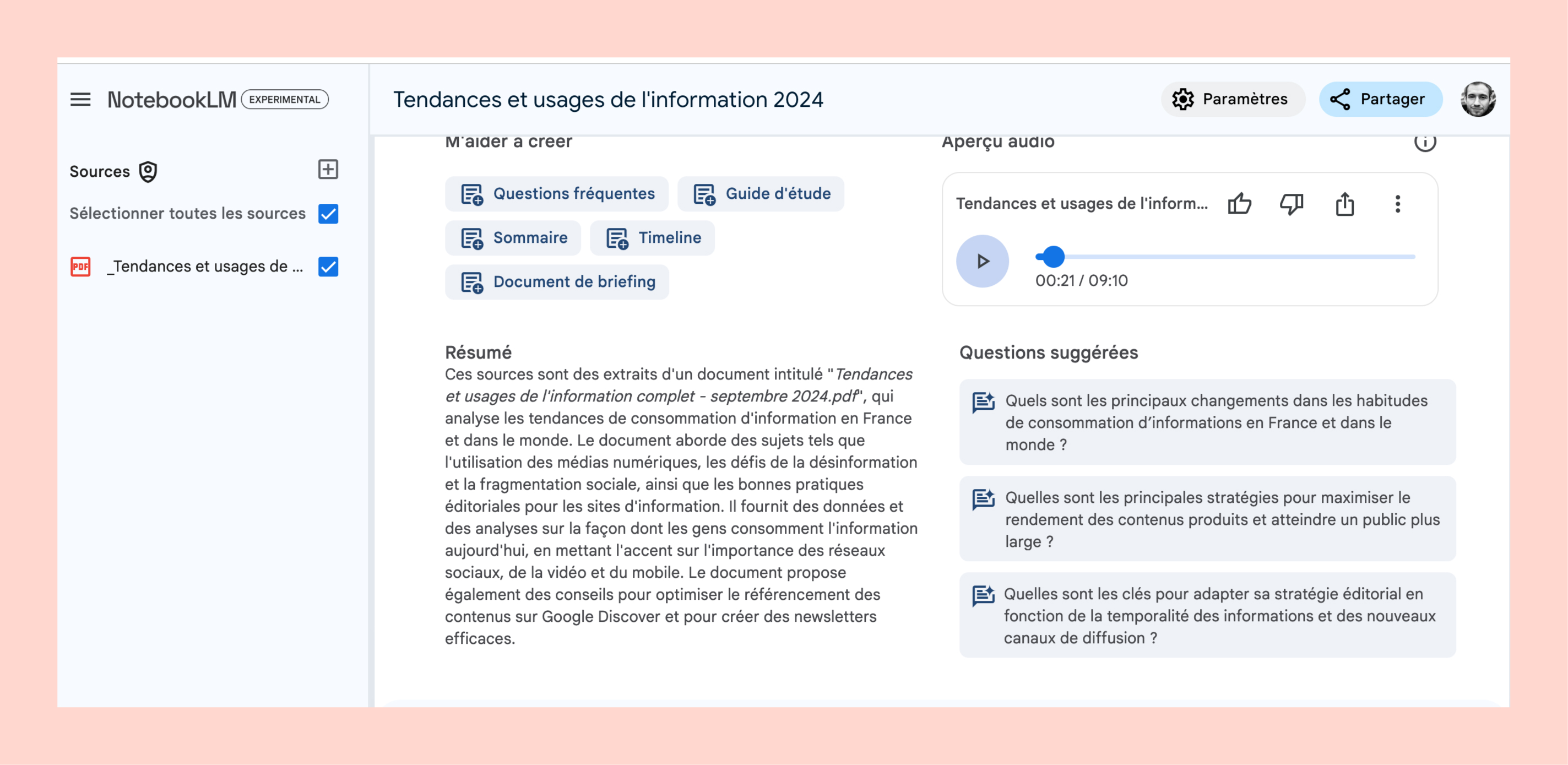Open the user profile avatar
Screen dimensions: 1568x765
point(1477,99)
